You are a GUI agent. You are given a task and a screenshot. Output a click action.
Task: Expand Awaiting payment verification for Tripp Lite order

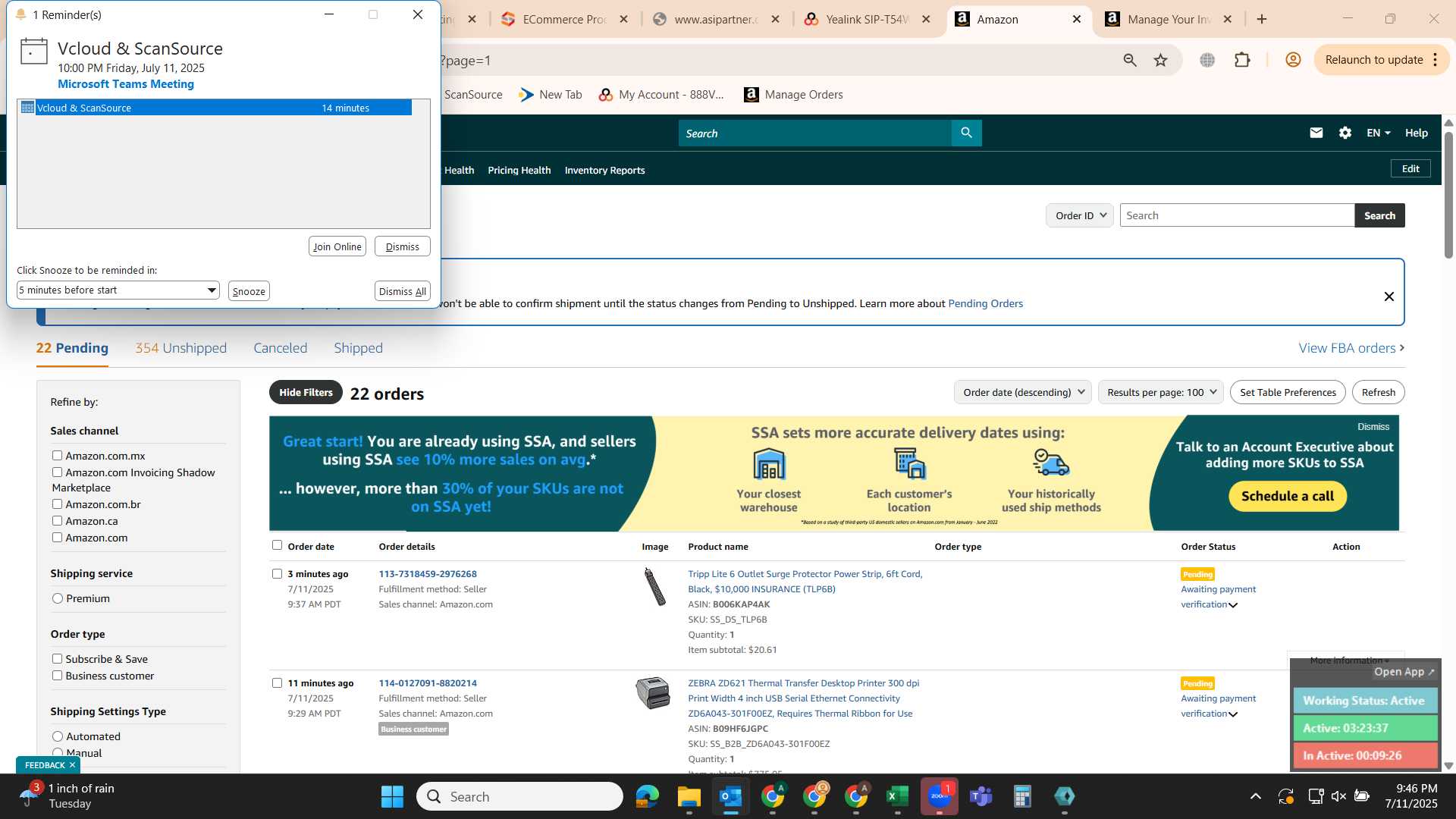[x=1233, y=605]
